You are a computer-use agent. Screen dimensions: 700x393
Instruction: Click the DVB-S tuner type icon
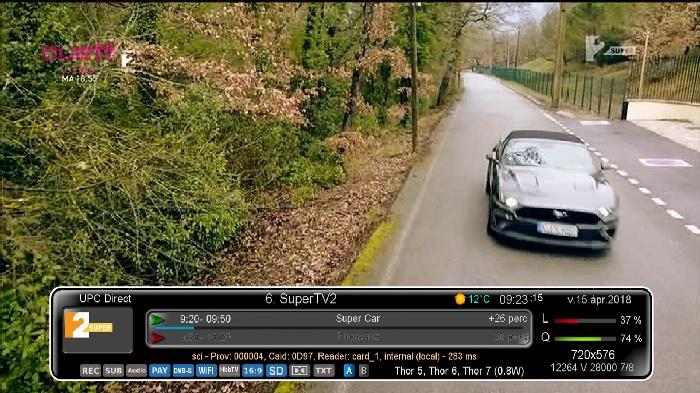pyautogui.click(x=183, y=371)
